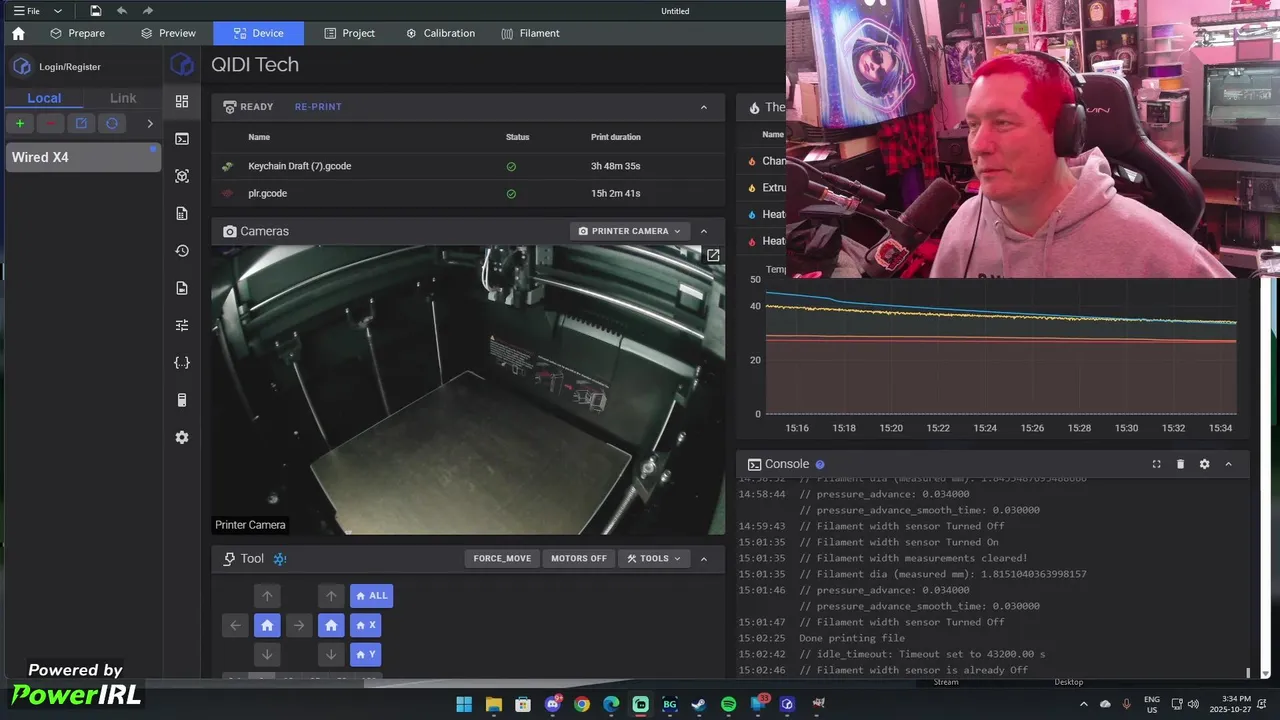Open the System sidebar icon
The width and height of the screenshot is (1280, 720).
(182, 400)
